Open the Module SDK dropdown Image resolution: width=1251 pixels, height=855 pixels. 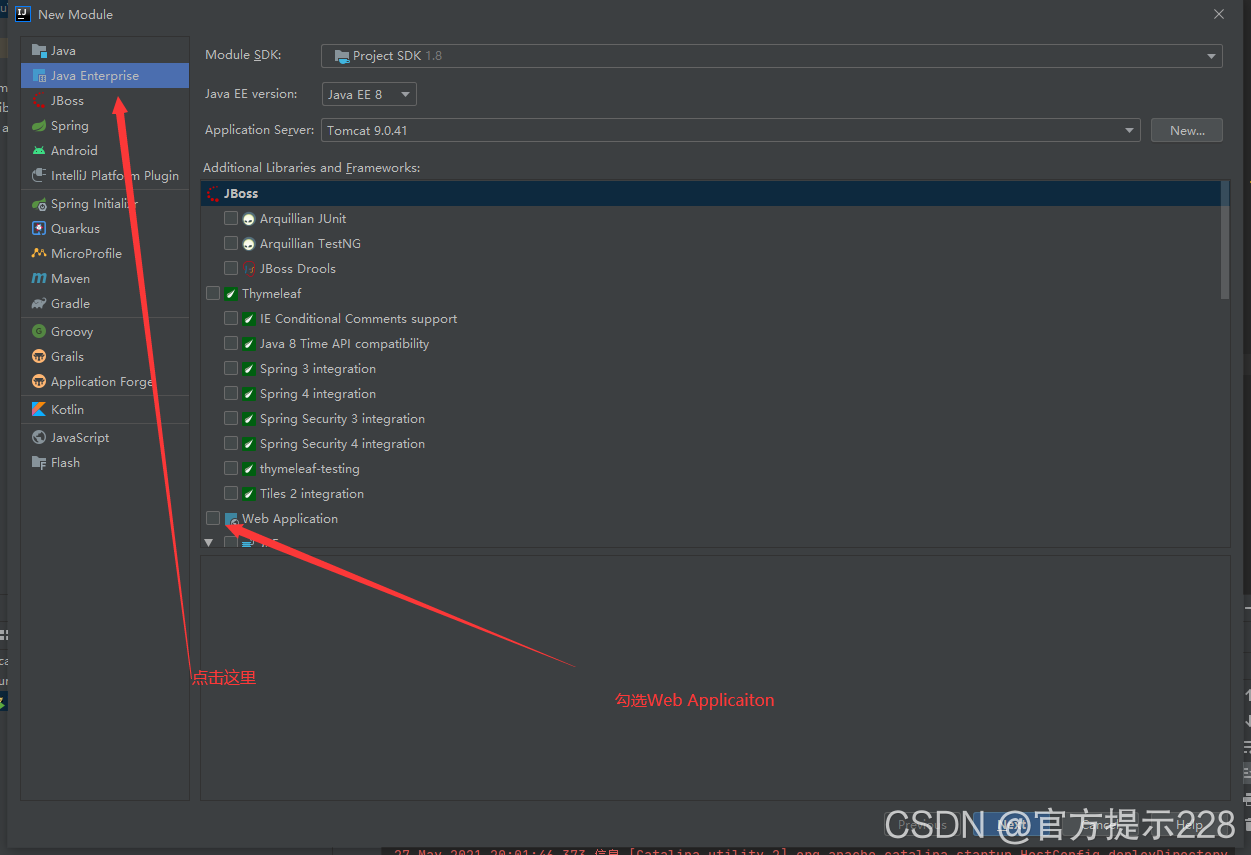click(x=771, y=56)
